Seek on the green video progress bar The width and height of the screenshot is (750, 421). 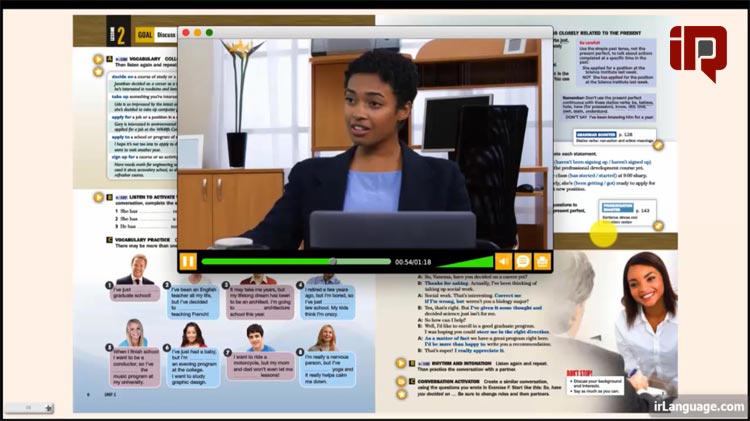[x=296, y=262]
